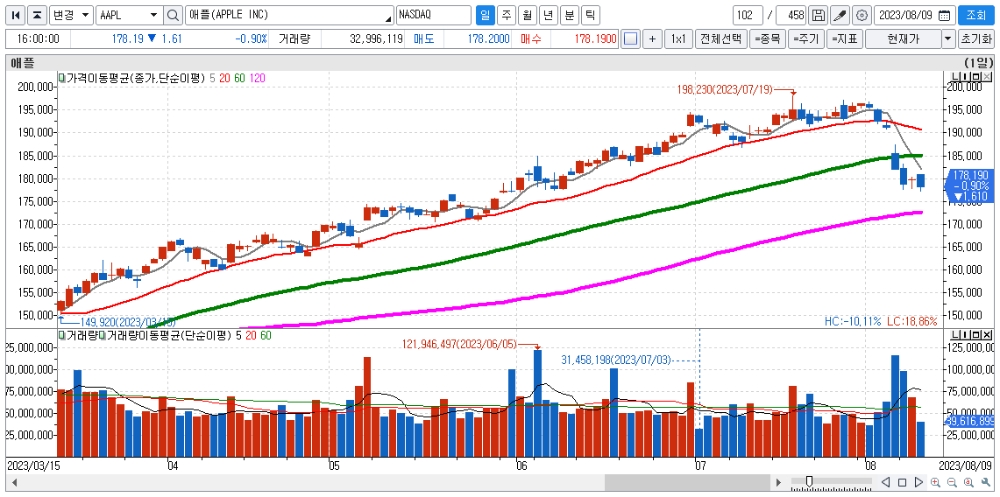Click the floppy disk save icon

[x=818, y=15]
